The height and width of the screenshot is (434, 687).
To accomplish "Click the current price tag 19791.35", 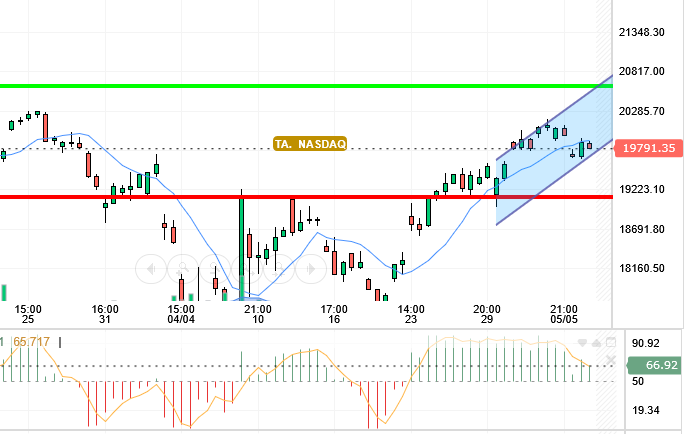I will 649,148.
